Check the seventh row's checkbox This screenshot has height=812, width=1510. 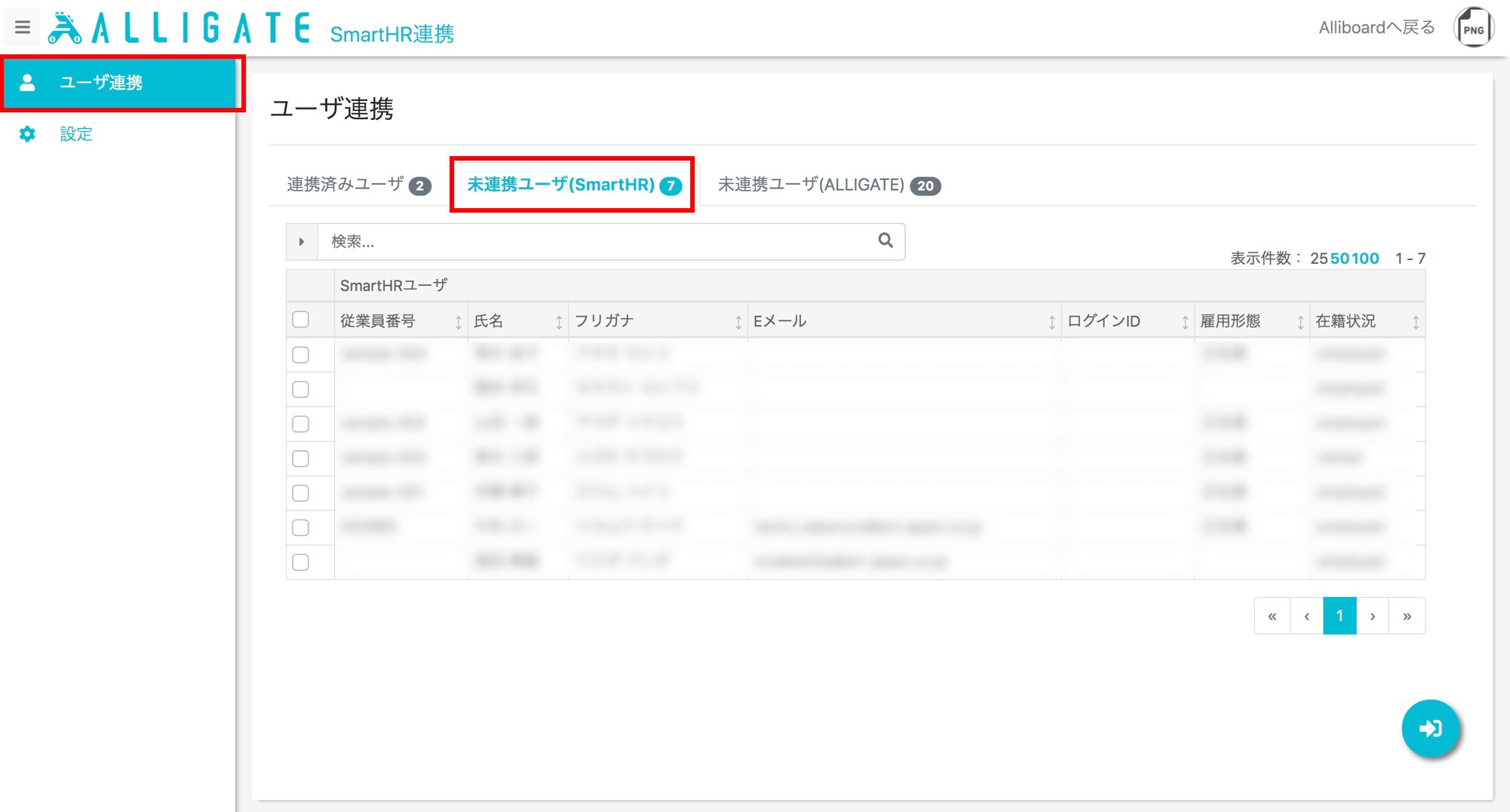tap(301, 562)
